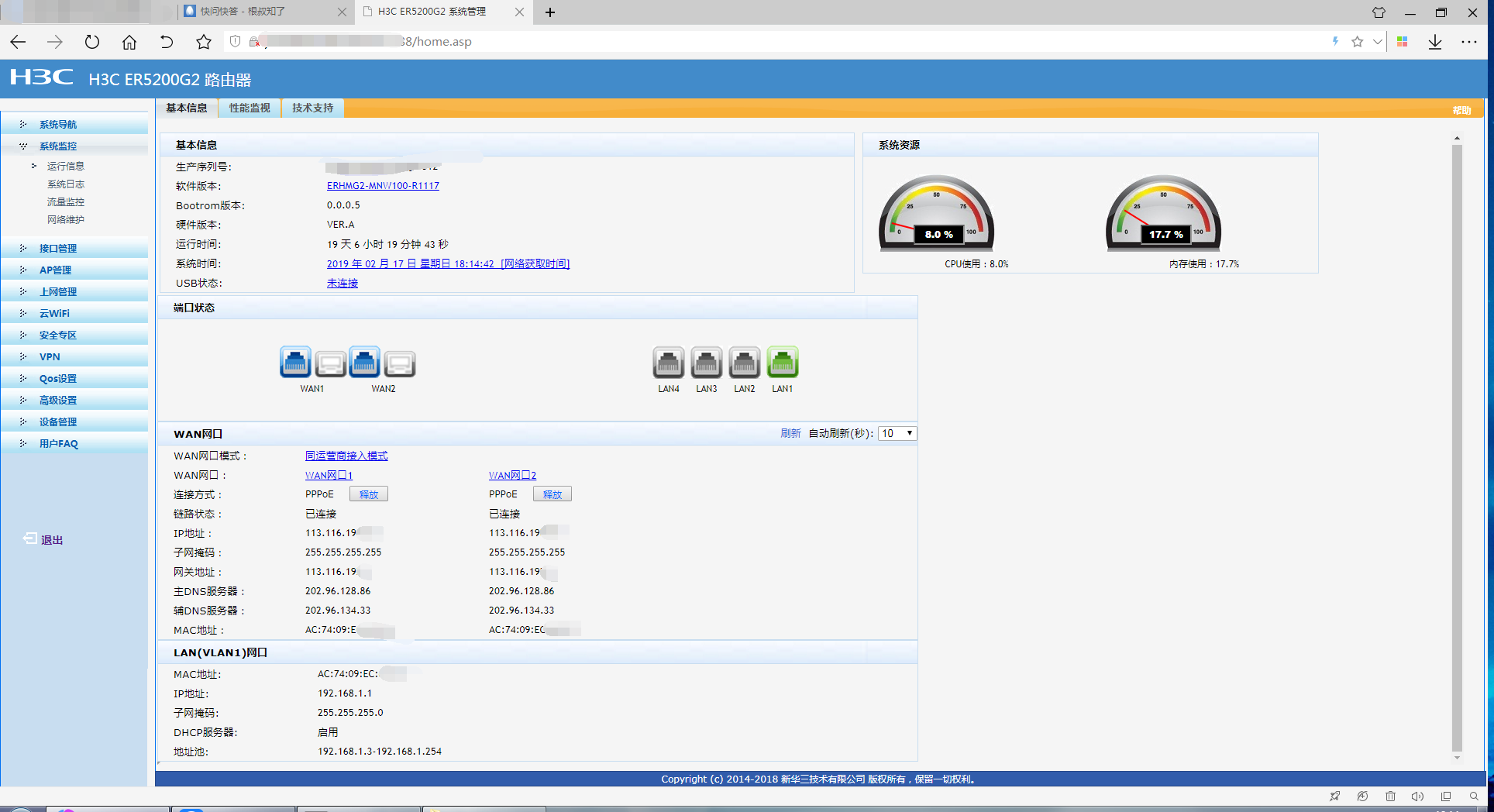Open 系统日志 in the sidebar
Screen dimensions: 1494x812
pyautogui.click(x=66, y=184)
